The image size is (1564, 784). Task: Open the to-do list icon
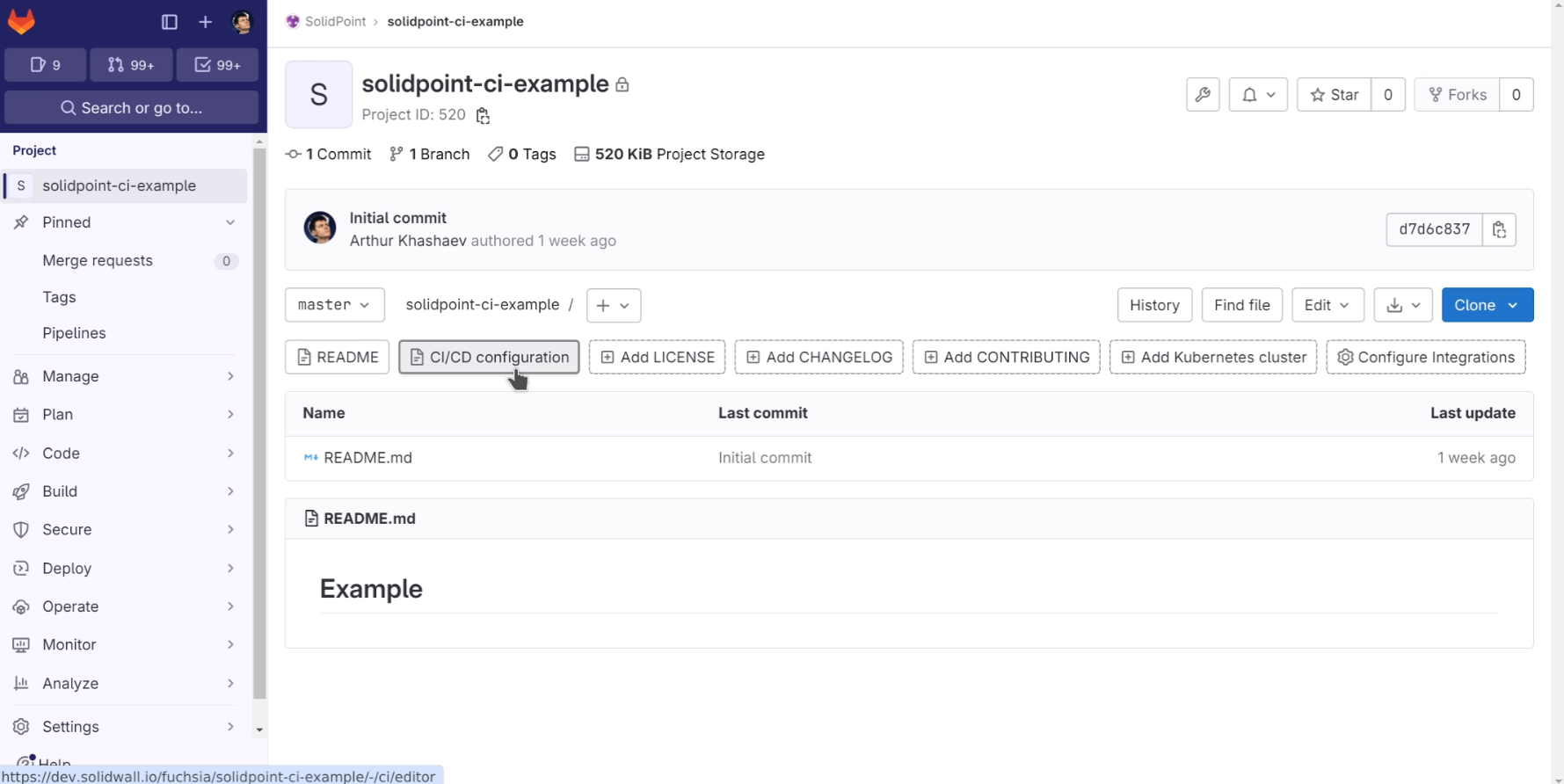[216, 64]
